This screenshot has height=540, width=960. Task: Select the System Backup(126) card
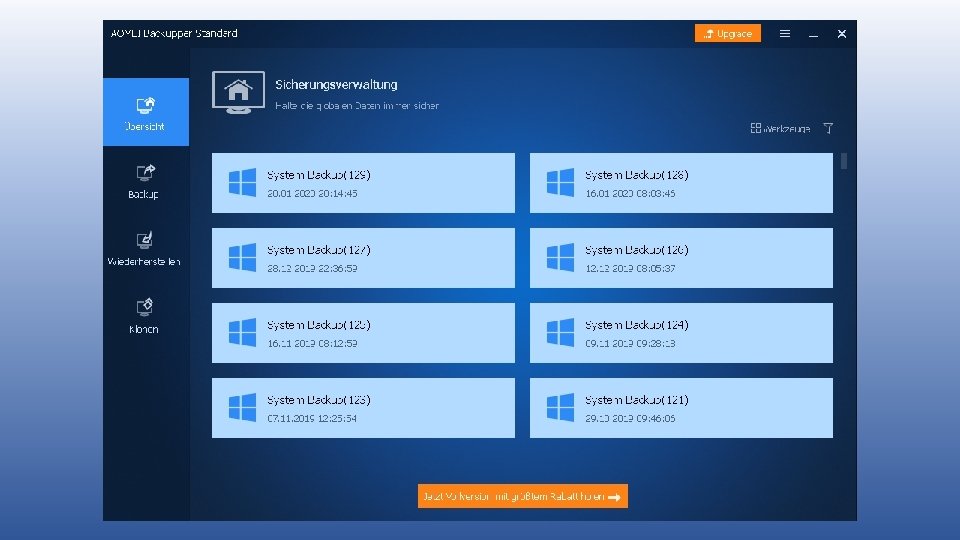click(x=681, y=258)
